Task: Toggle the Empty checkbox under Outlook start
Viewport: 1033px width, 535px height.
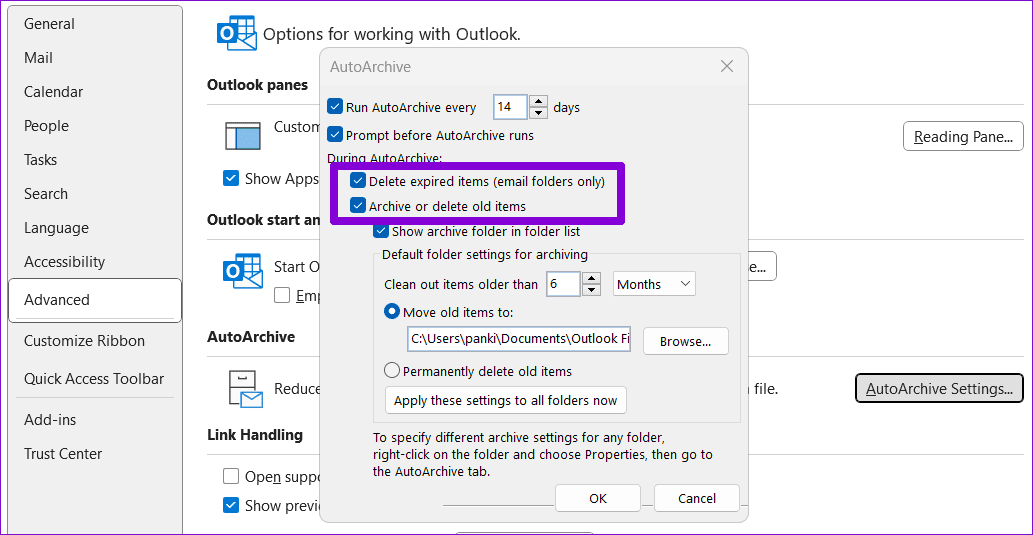Action: [283, 295]
